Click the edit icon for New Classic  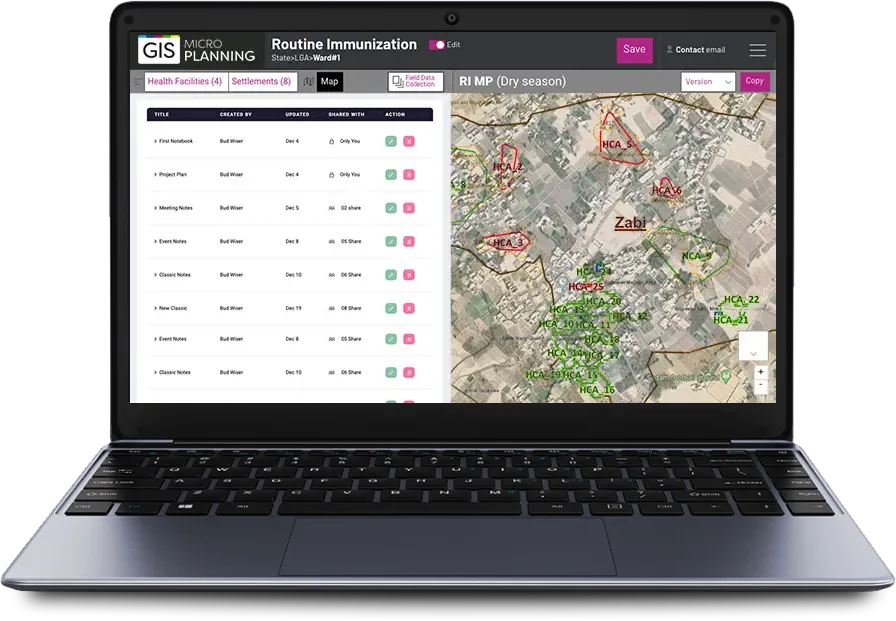coord(391,309)
